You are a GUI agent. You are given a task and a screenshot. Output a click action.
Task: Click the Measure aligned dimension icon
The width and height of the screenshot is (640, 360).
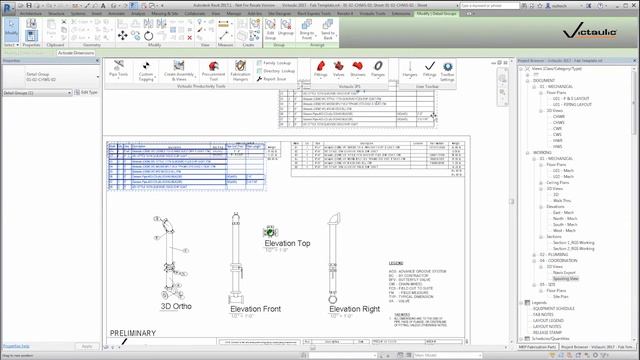[223, 24]
